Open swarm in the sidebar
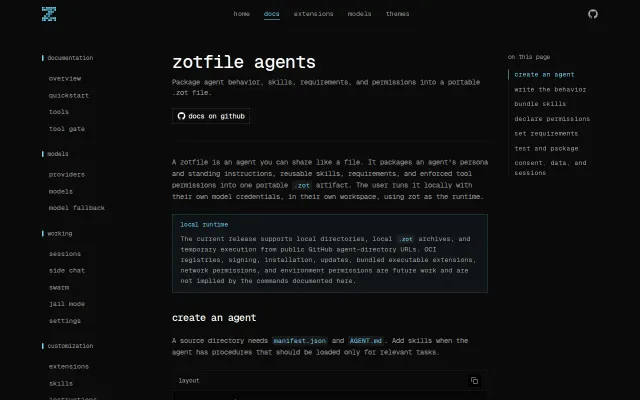 tap(59, 287)
